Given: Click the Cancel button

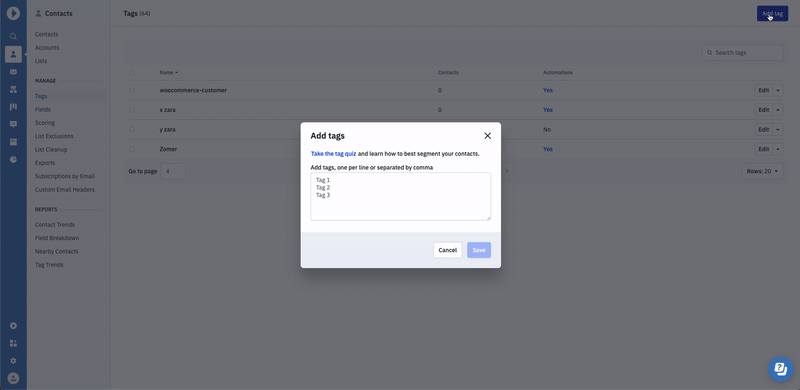Looking at the screenshot, I should click(447, 250).
